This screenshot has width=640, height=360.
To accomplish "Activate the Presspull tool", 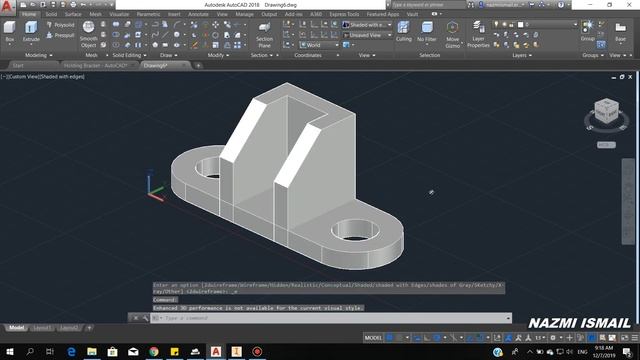I will tap(60, 36).
